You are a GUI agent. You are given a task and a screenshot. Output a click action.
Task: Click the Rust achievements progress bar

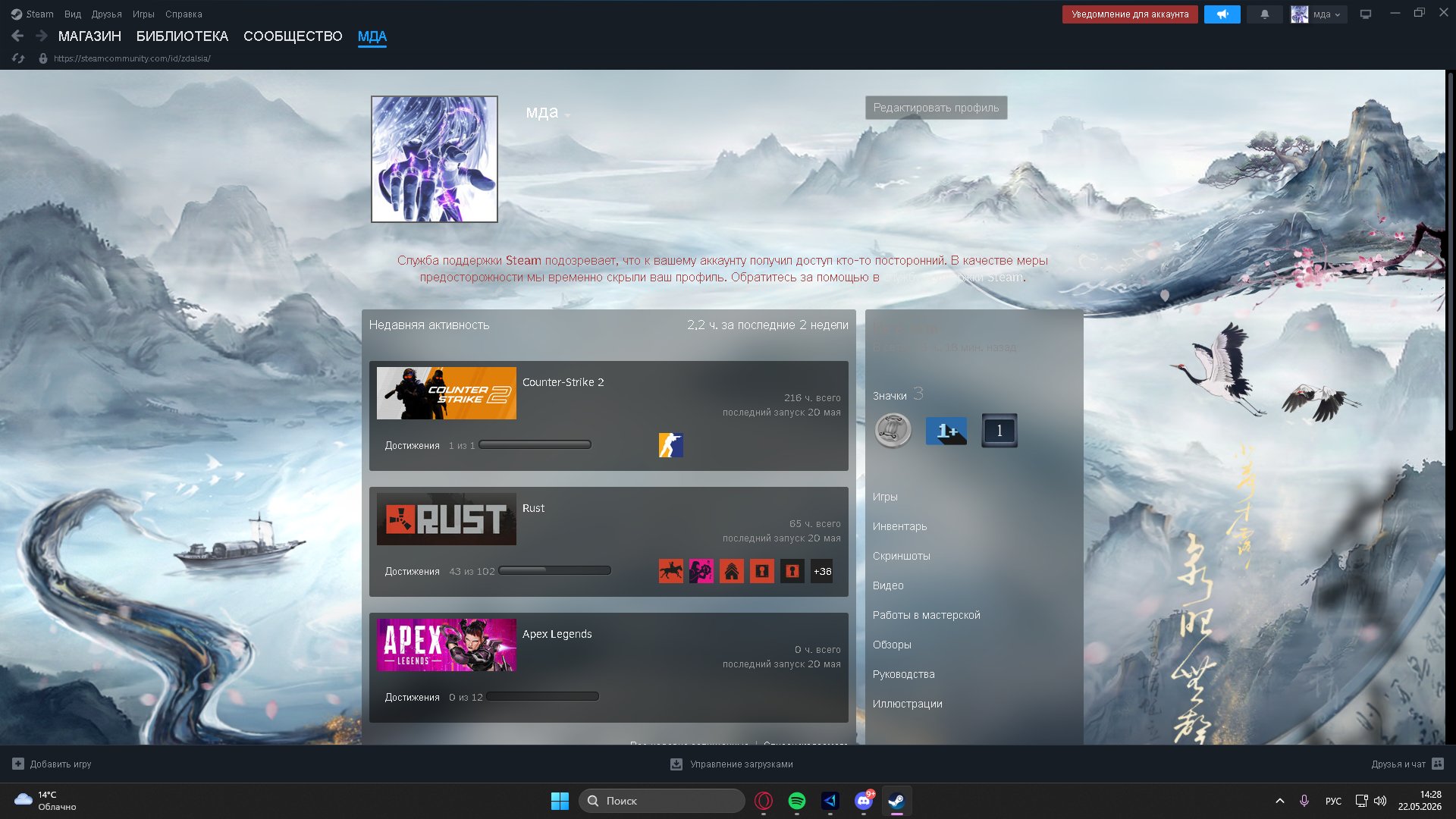point(554,570)
